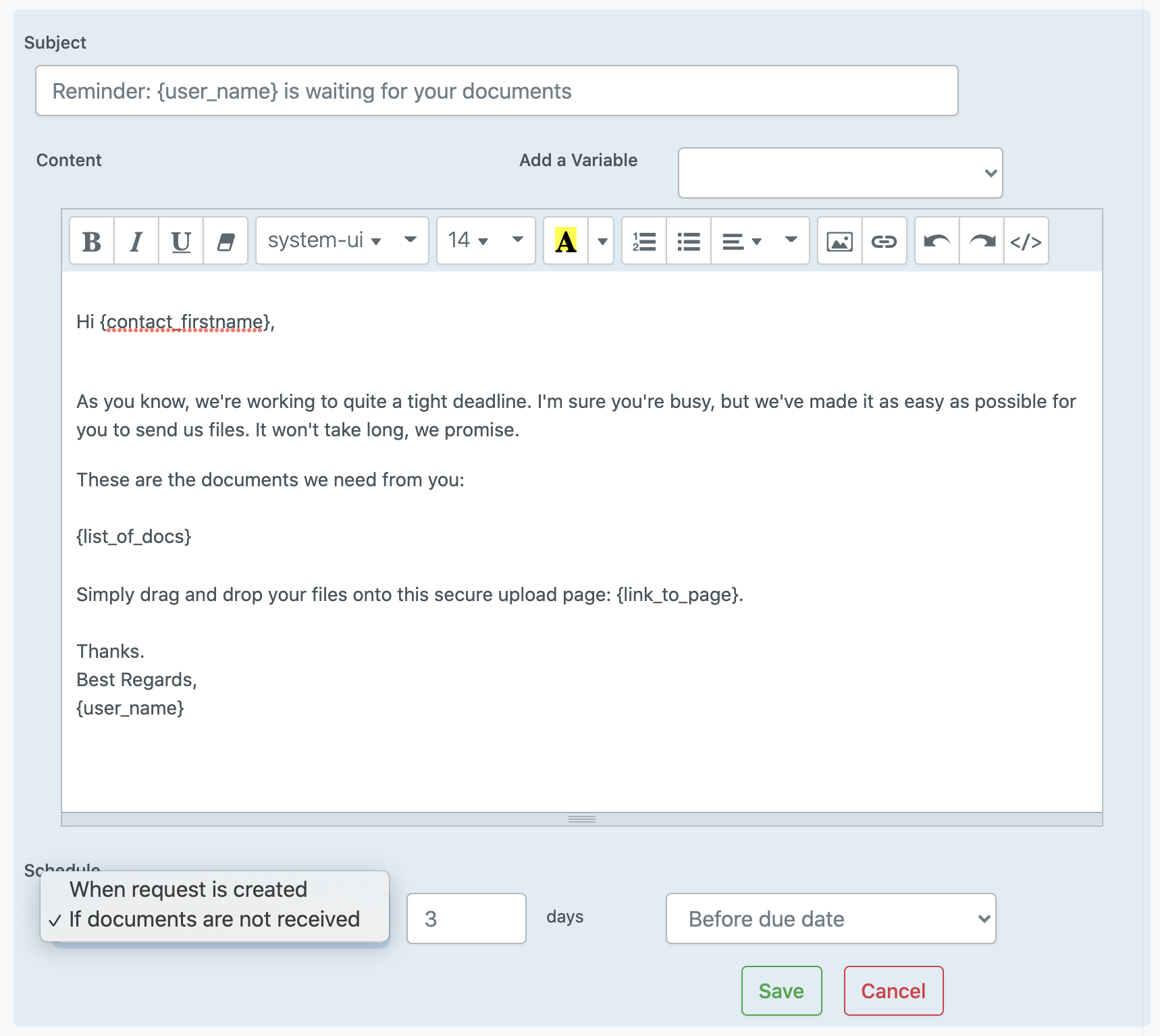Create a bulleted list

(x=688, y=240)
